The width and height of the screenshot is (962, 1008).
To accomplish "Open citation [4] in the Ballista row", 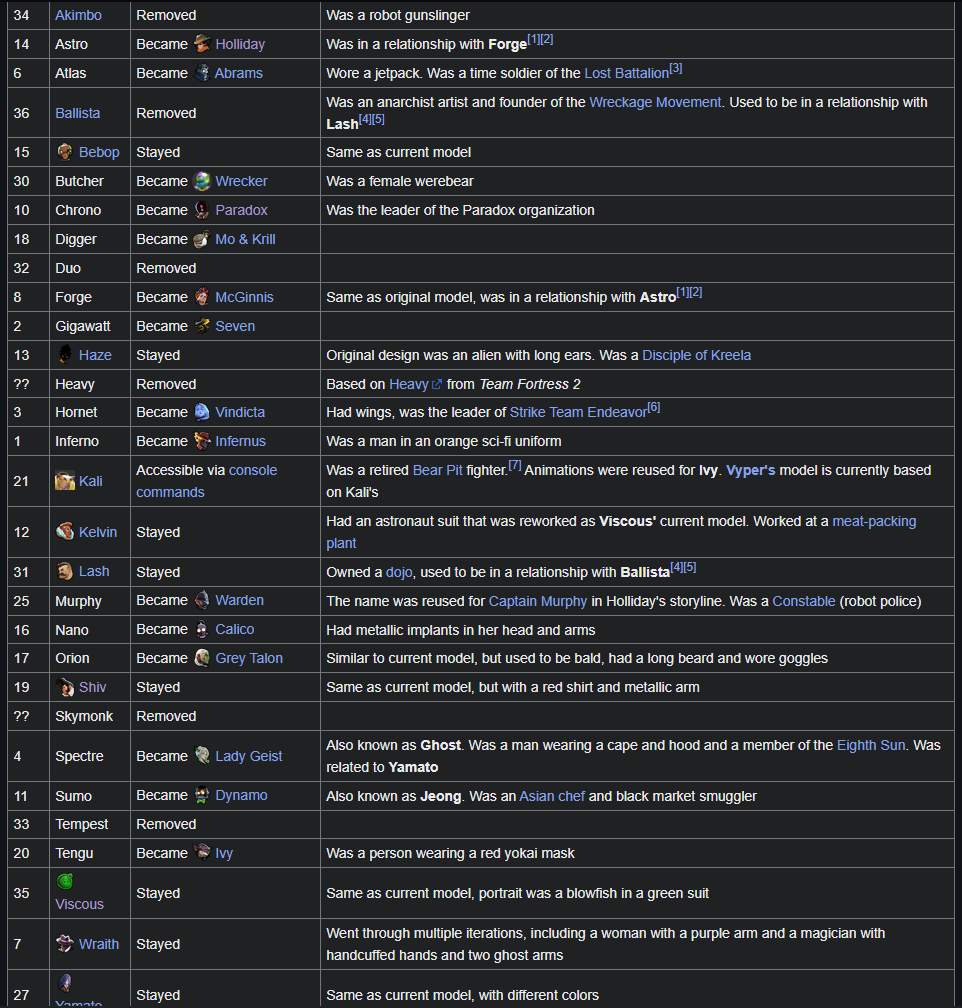I will [365, 118].
